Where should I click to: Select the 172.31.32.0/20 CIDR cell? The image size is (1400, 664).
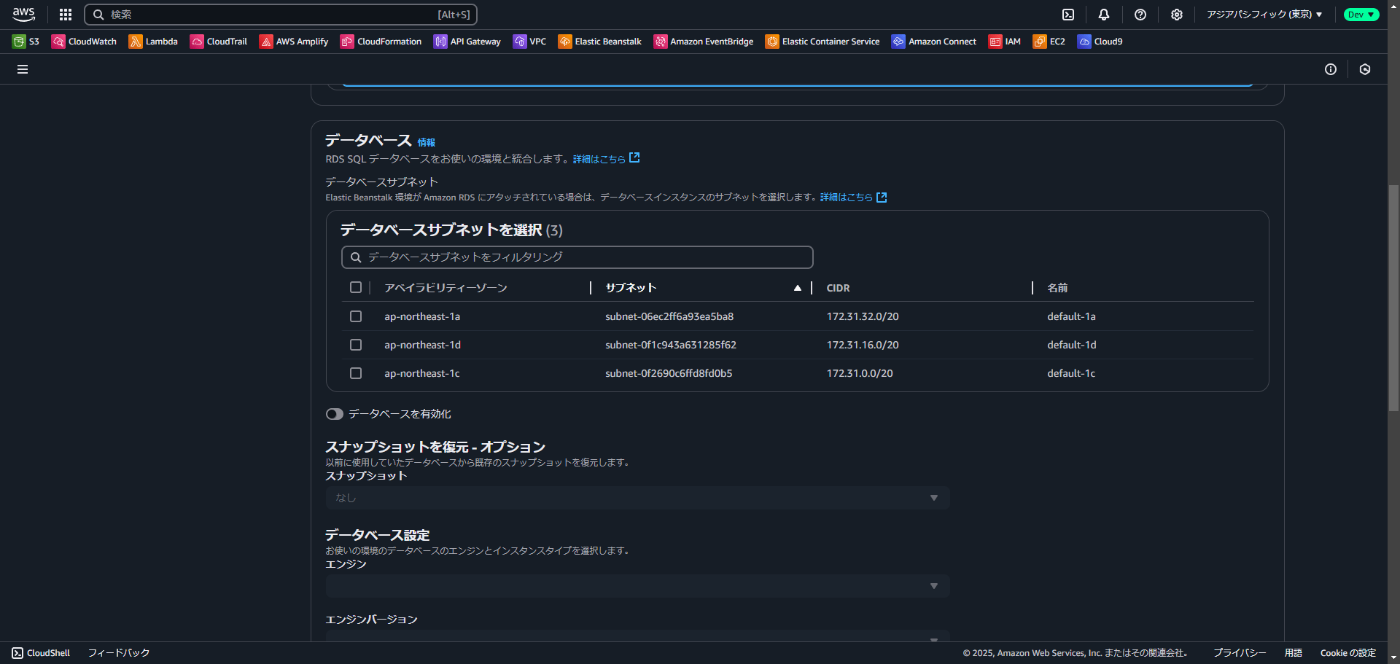click(x=862, y=316)
